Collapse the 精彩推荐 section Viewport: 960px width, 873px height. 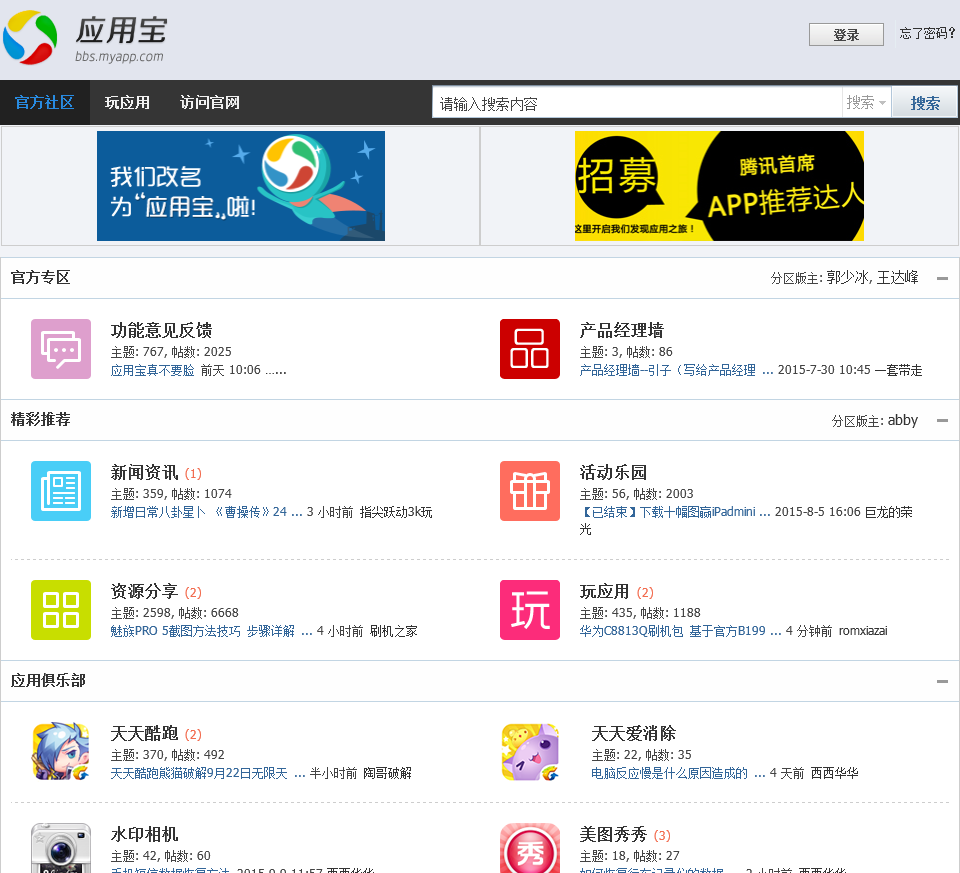click(x=942, y=421)
